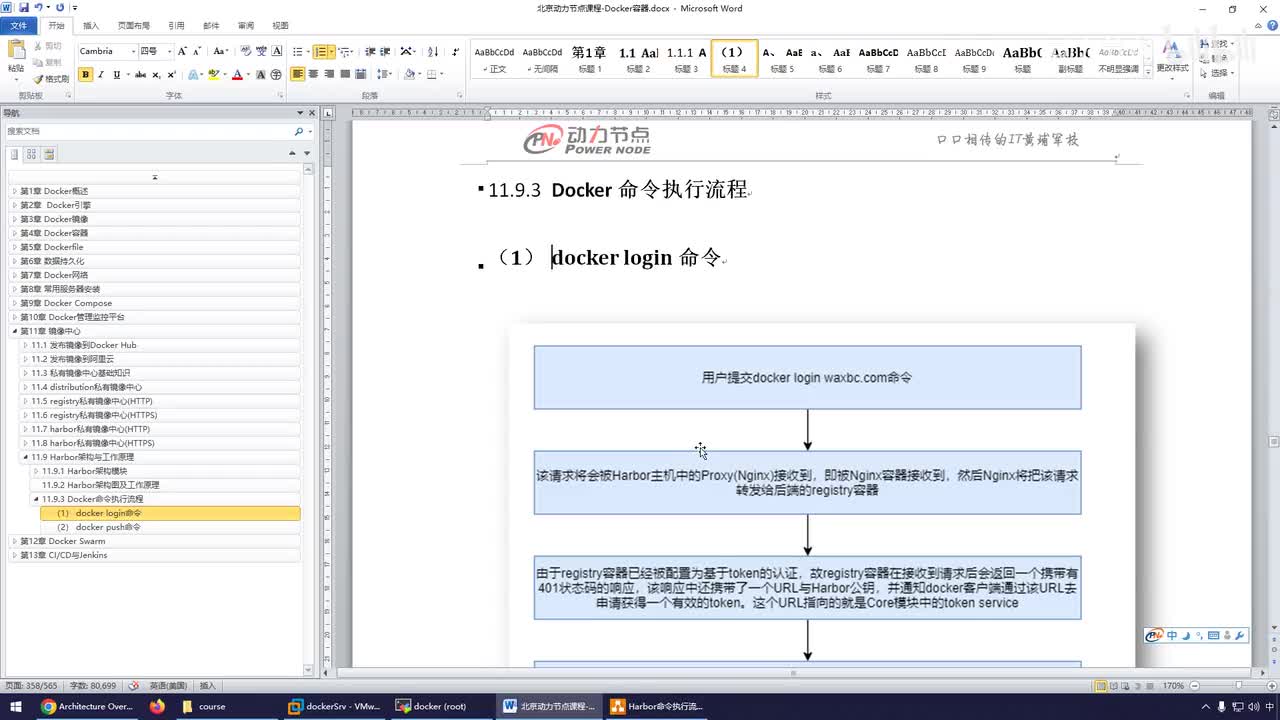1280x720 pixels.
Task: Click the Paste (粘贴) icon
Action: click(16, 50)
